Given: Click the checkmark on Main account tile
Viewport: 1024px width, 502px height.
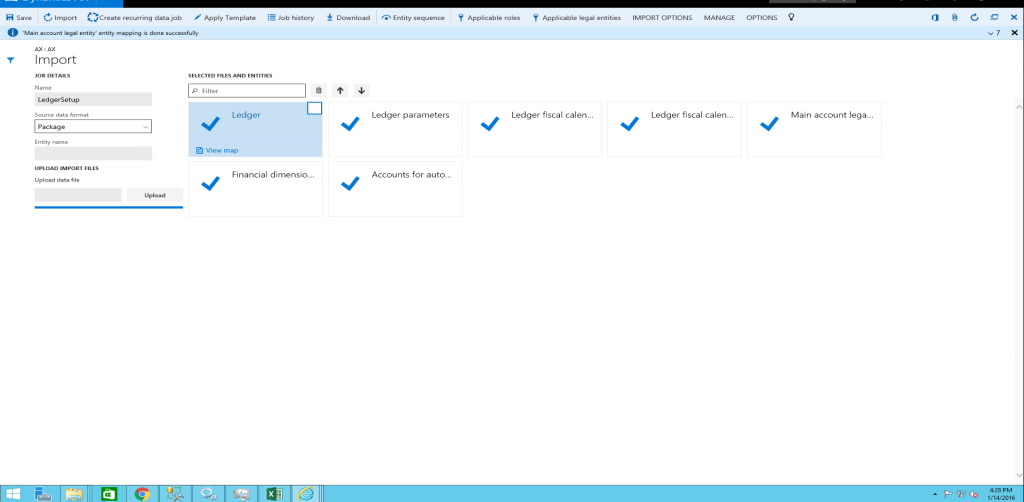Looking at the screenshot, I should (x=769, y=123).
